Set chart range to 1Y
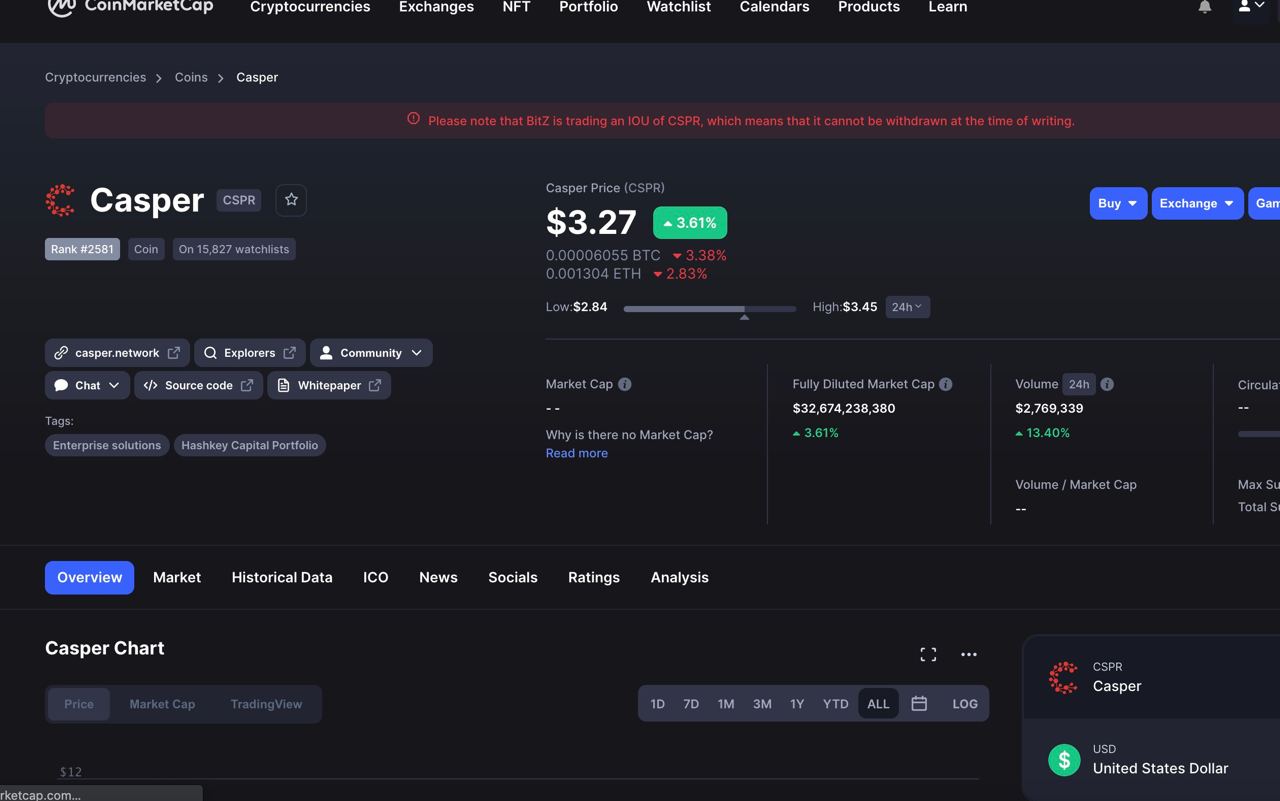This screenshot has width=1280, height=801. (797, 704)
